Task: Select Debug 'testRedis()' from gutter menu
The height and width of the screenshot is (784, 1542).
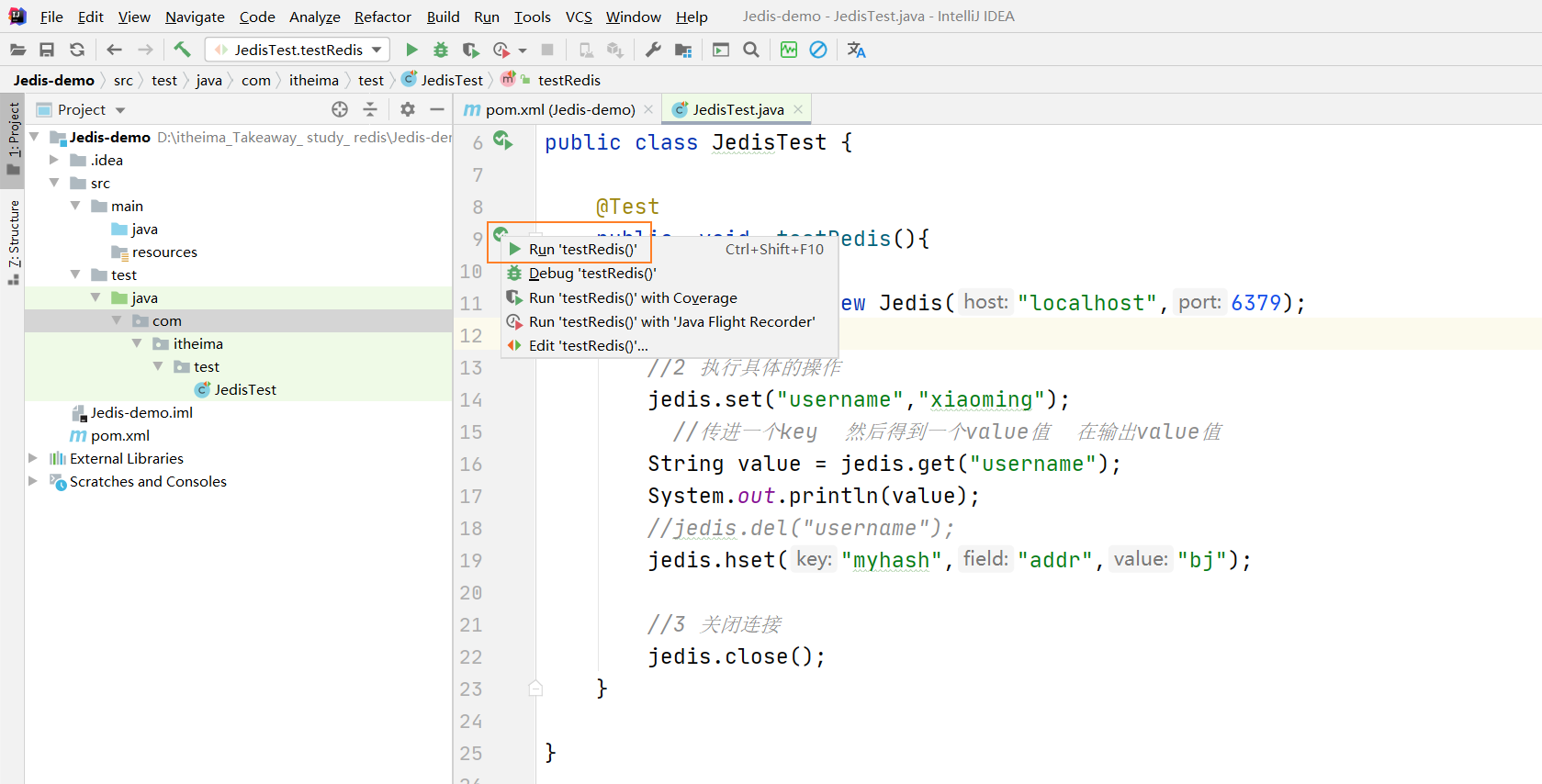Action: (670, 273)
